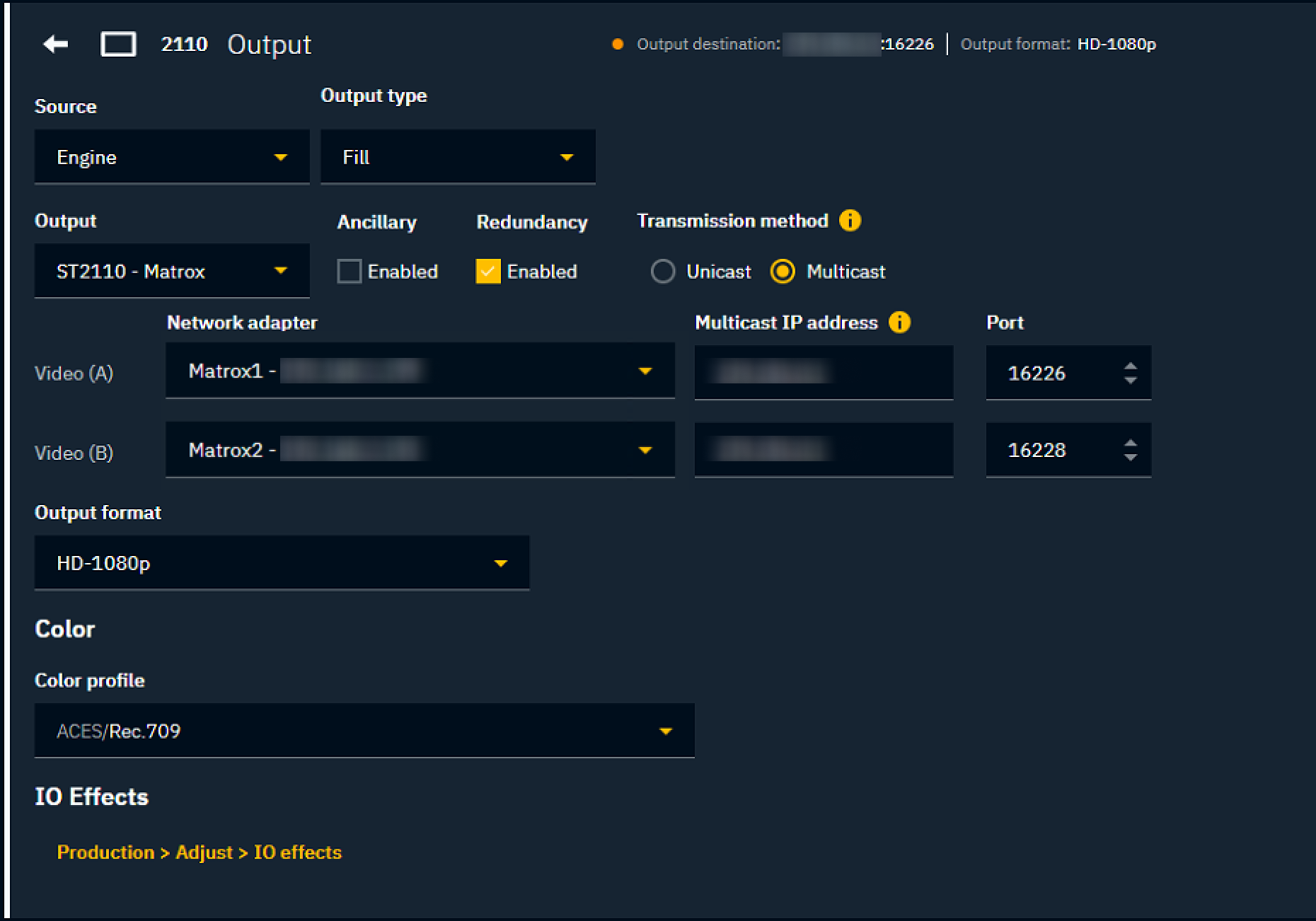Click the orange output status indicator dot
Screen dimensions: 1316x921
point(618,45)
